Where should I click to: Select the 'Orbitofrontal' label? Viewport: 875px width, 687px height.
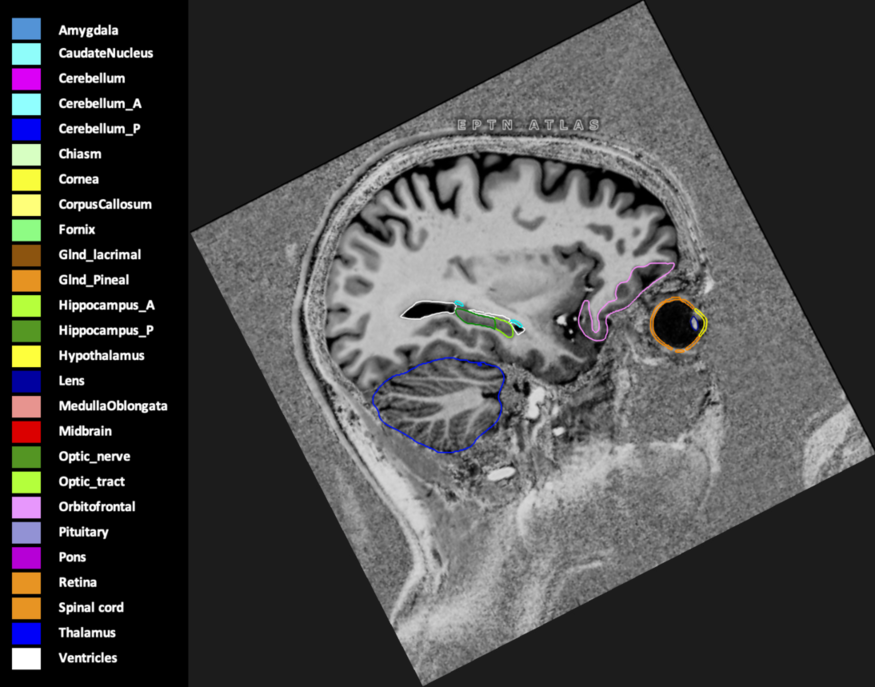[x=97, y=507]
